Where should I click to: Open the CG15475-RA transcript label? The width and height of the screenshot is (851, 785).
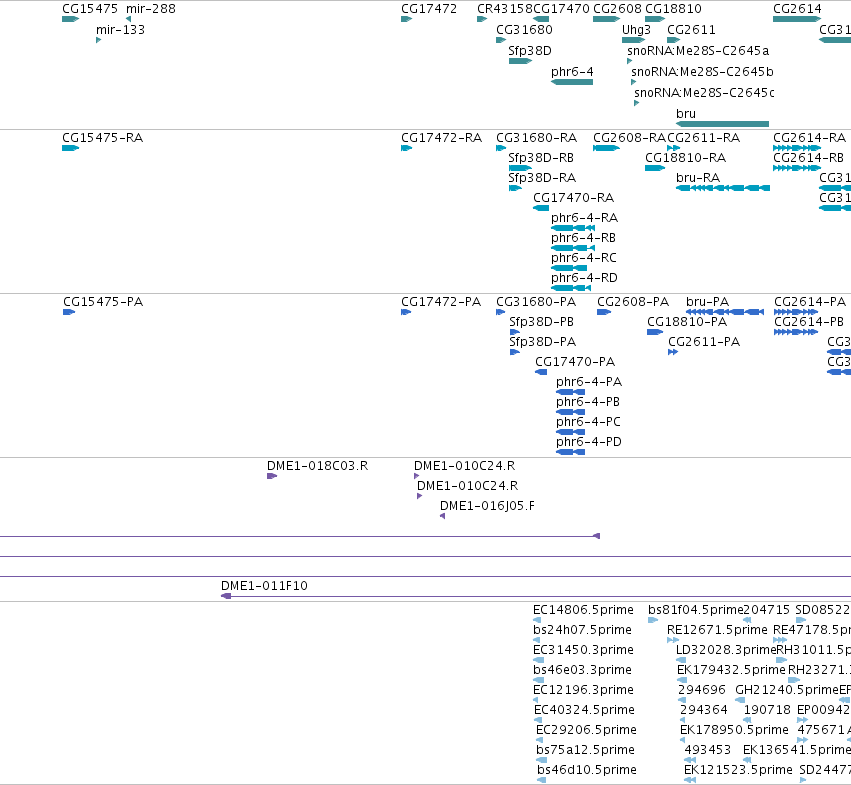coord(103,138)
